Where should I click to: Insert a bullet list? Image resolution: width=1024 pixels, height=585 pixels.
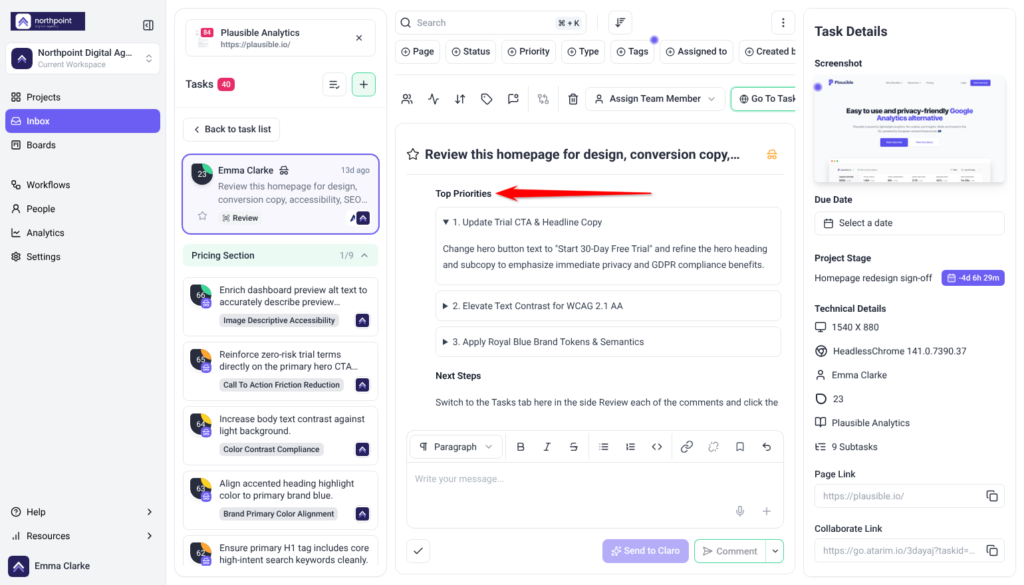(x=603, y=447)
